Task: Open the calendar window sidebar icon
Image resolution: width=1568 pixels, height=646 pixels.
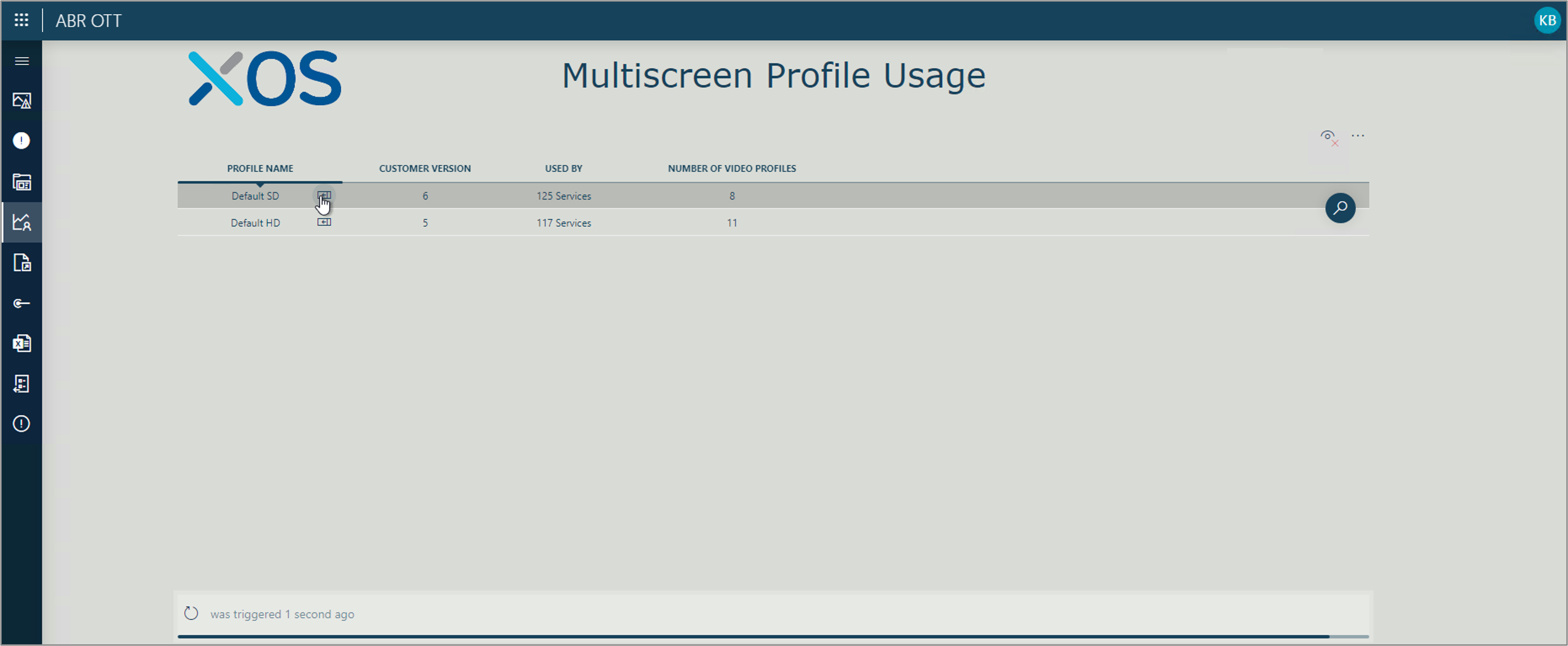Action: [22, 181]
